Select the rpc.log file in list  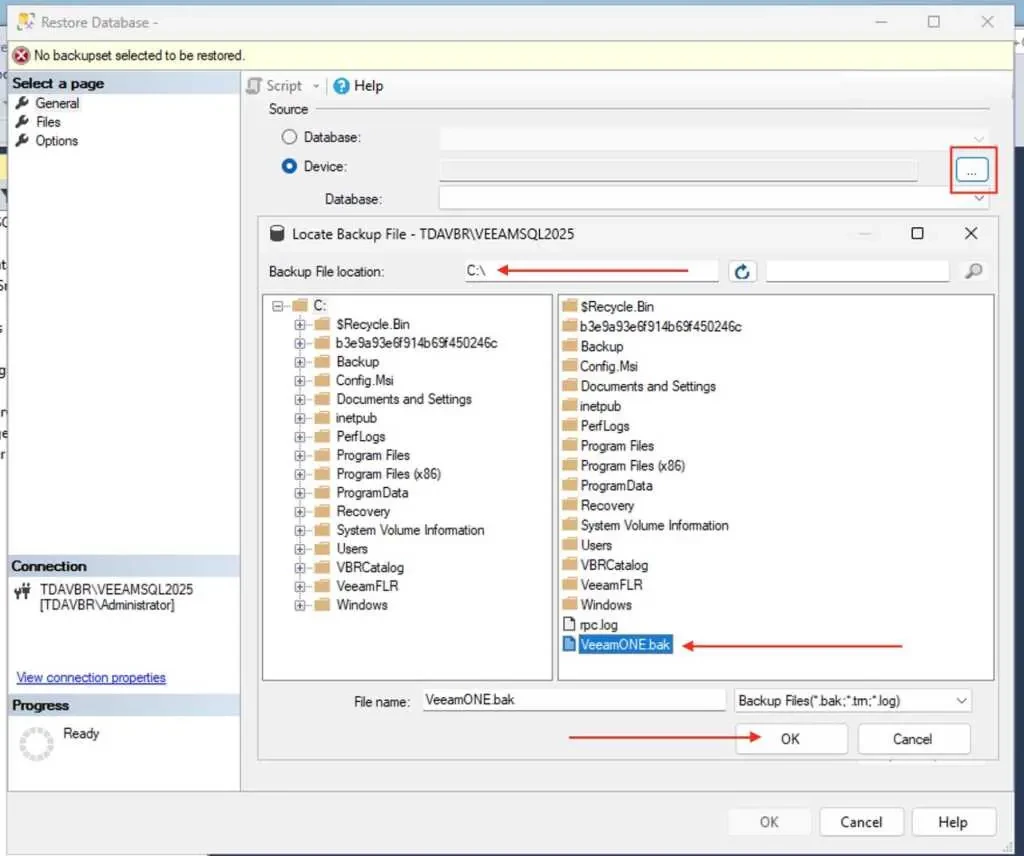598,625
